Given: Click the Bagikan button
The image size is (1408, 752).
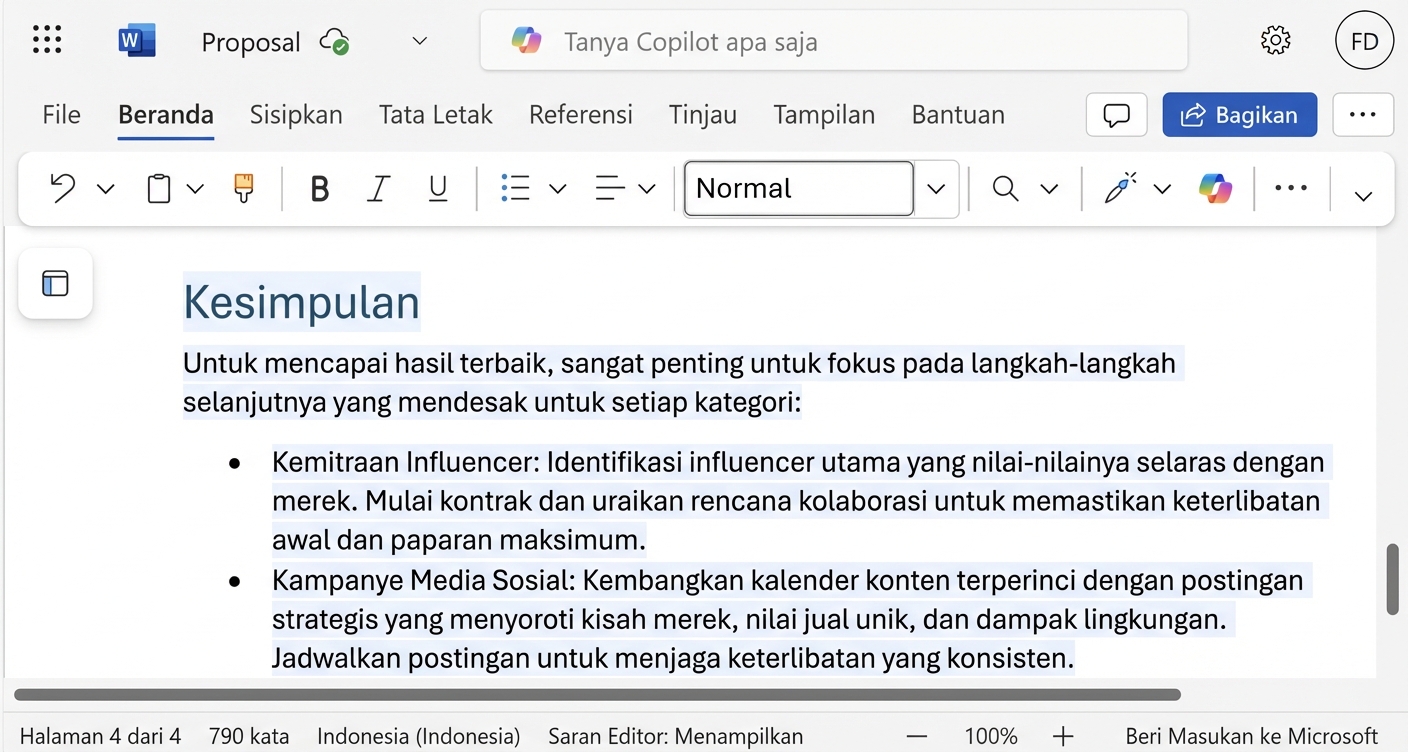Looking at the screenshot, I should point(1239,114).
